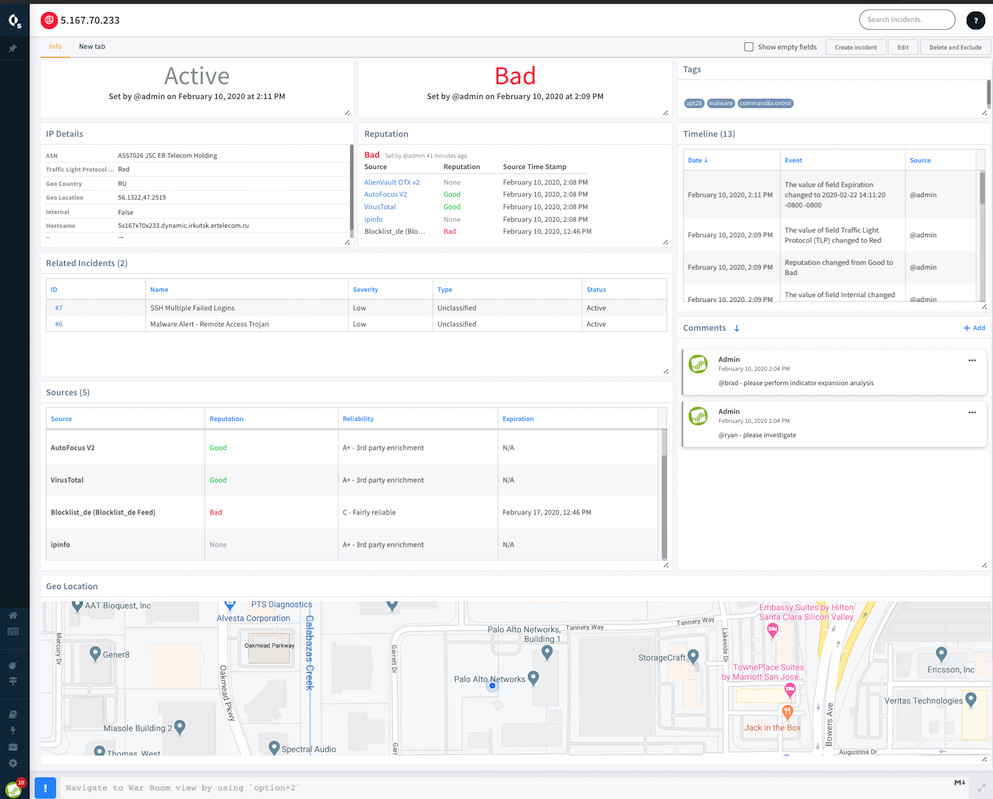Click the Delete and Exclude button
The image size is (993, 799).
pos(954,47)
